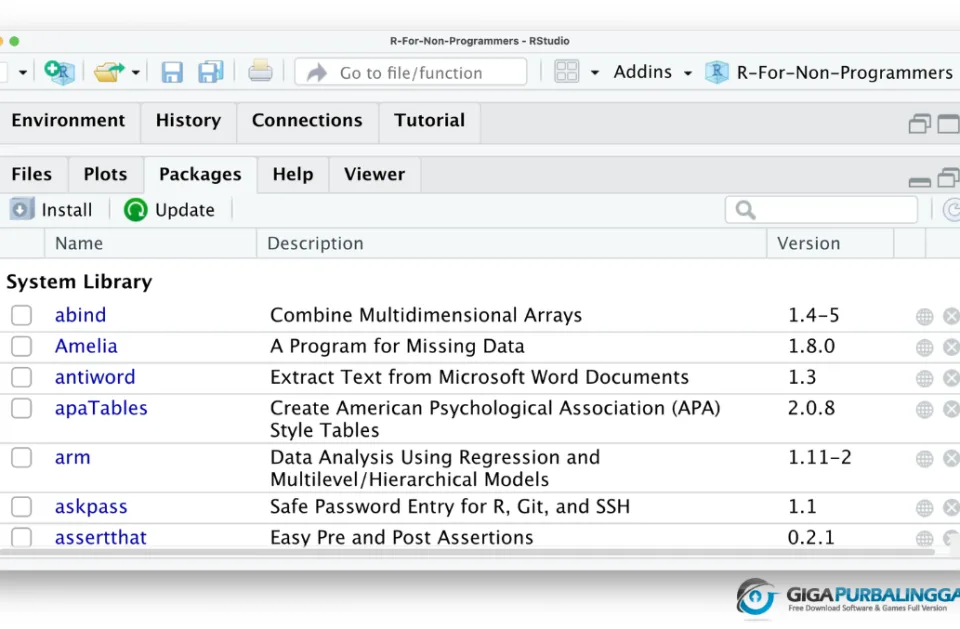
Task: Click the Description column header
Action: tap(511, 244)
